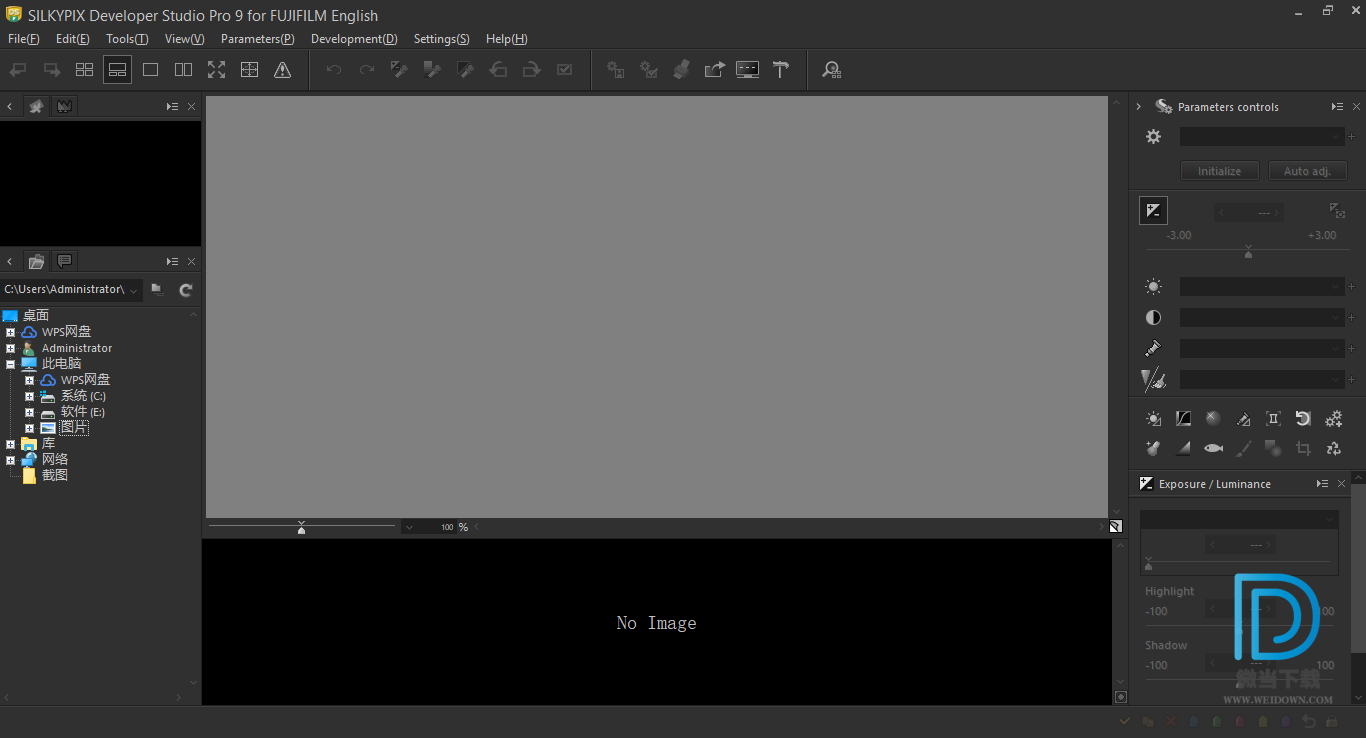Collapse the 此电脑 tree node
The image size is (1366, 738).
tap(10, 364)
